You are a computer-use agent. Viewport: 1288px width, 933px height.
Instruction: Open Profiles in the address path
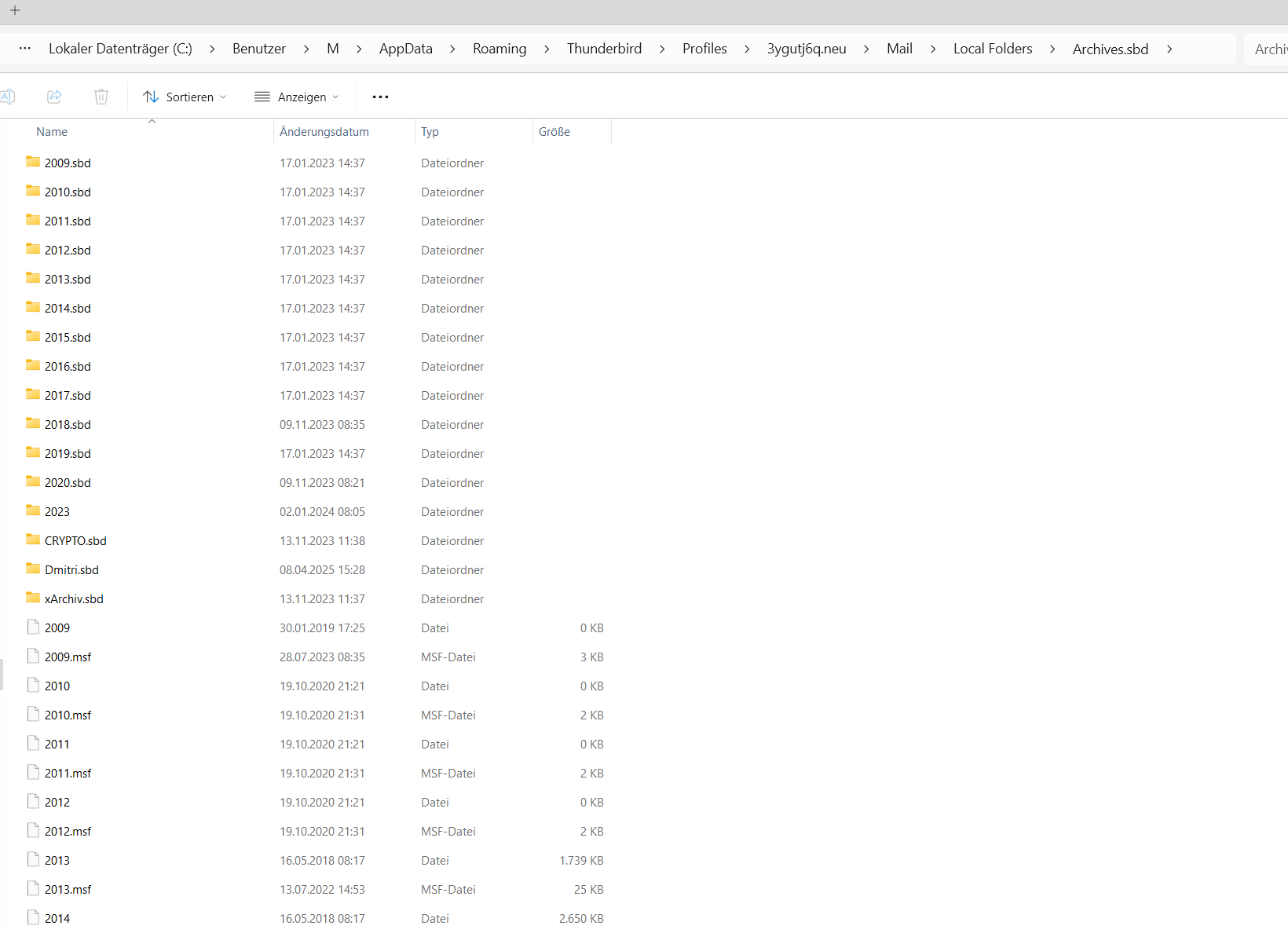(x=704, y=49)
